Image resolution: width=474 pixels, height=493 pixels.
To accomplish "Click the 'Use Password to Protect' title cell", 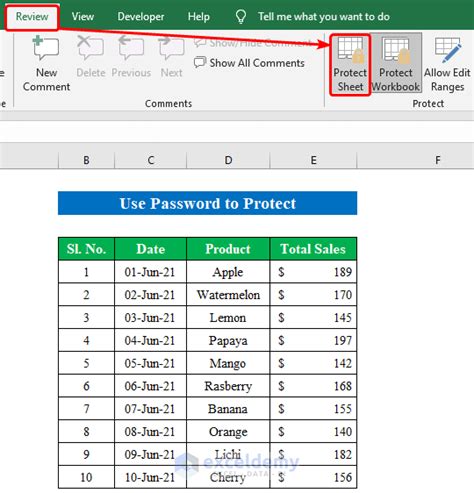I will (207, 203).
